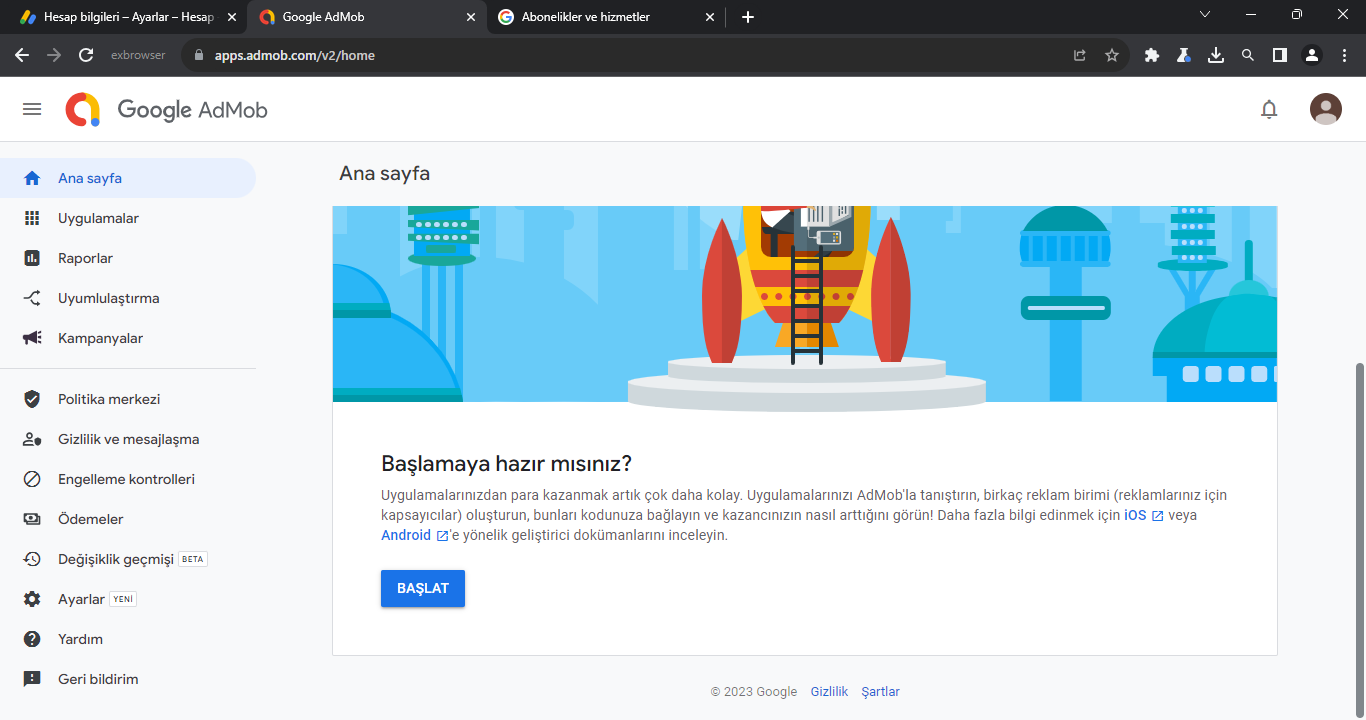Screen dimensions: 1366x720
Task: Open the Android developer docs link
Action: pos(415,535)
